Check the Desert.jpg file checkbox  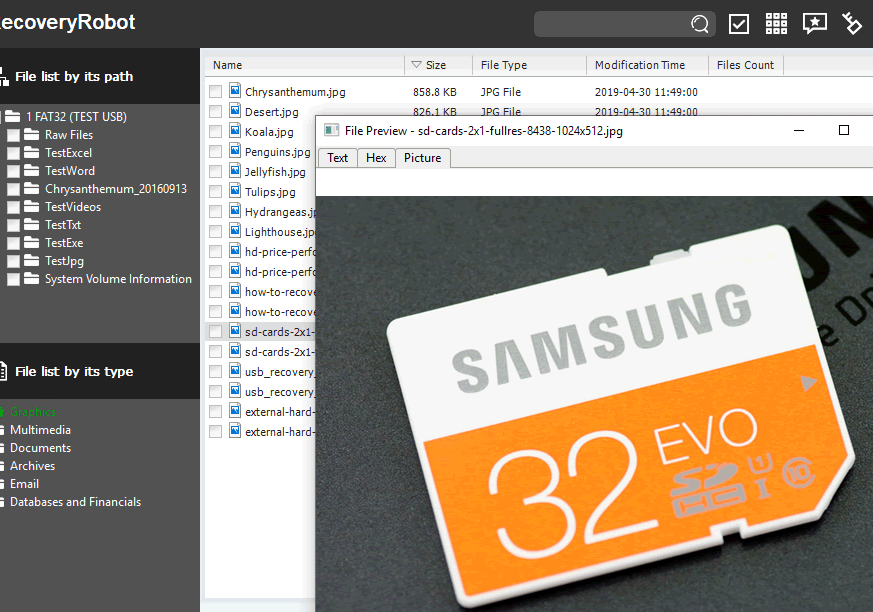pos(215,111)
